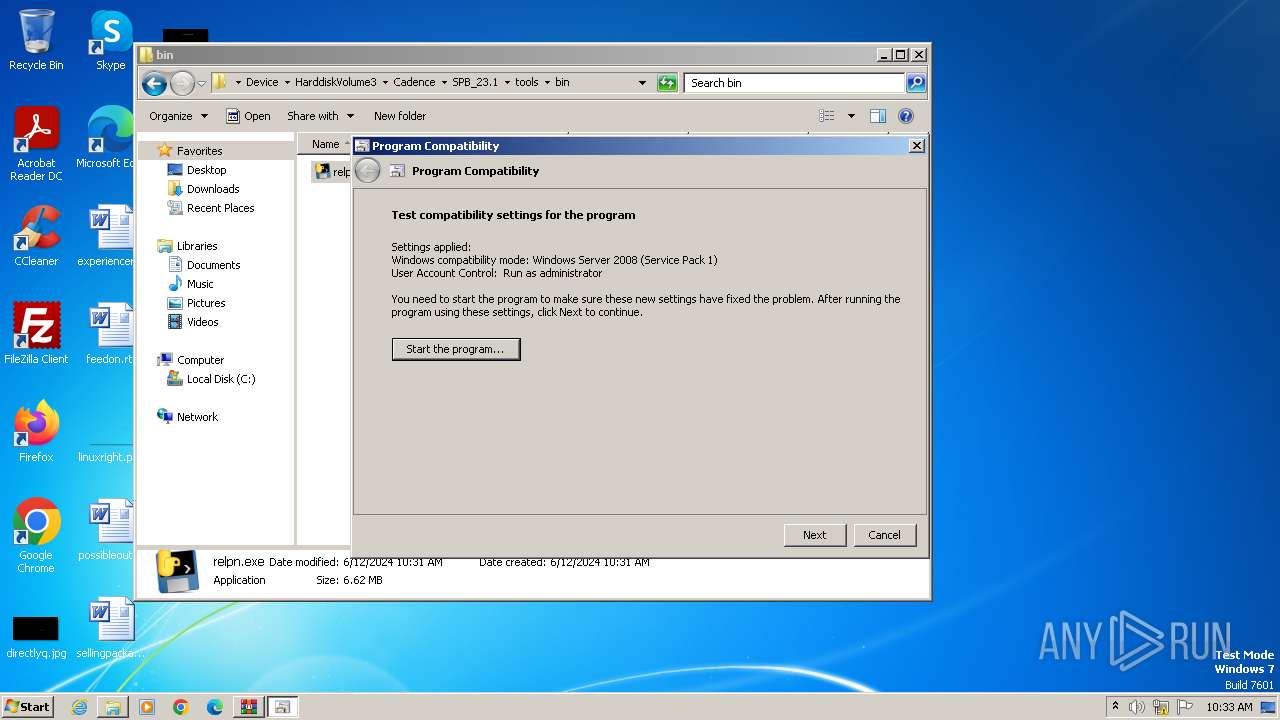Select Computer in navigation pane

click(200, 360)
